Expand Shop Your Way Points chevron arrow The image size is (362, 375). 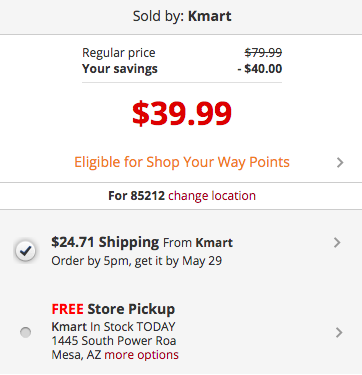(340, 162)
